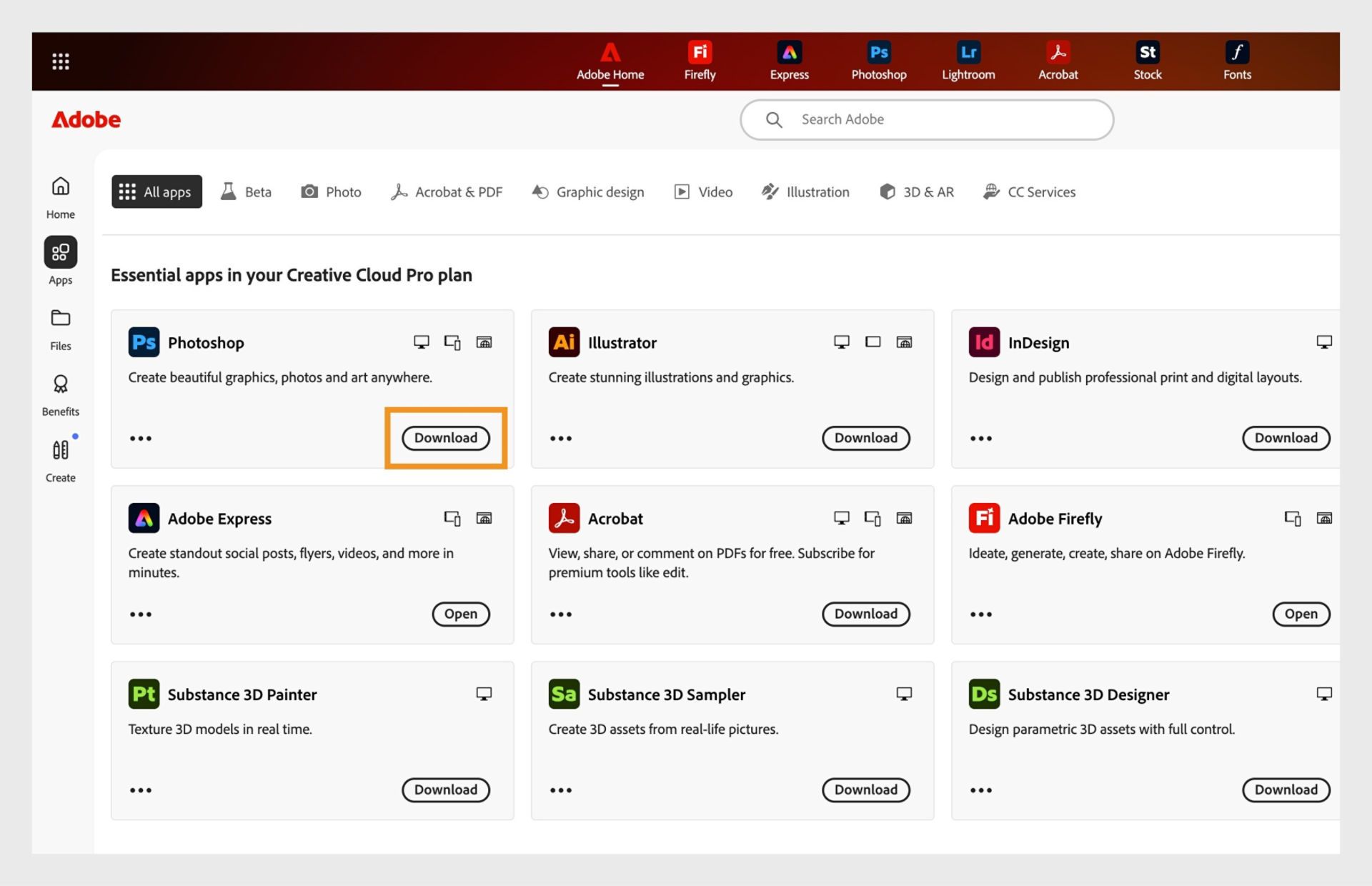1372x886 pixels.
Task: Open the app switcher grid icon
Action: 61,61
